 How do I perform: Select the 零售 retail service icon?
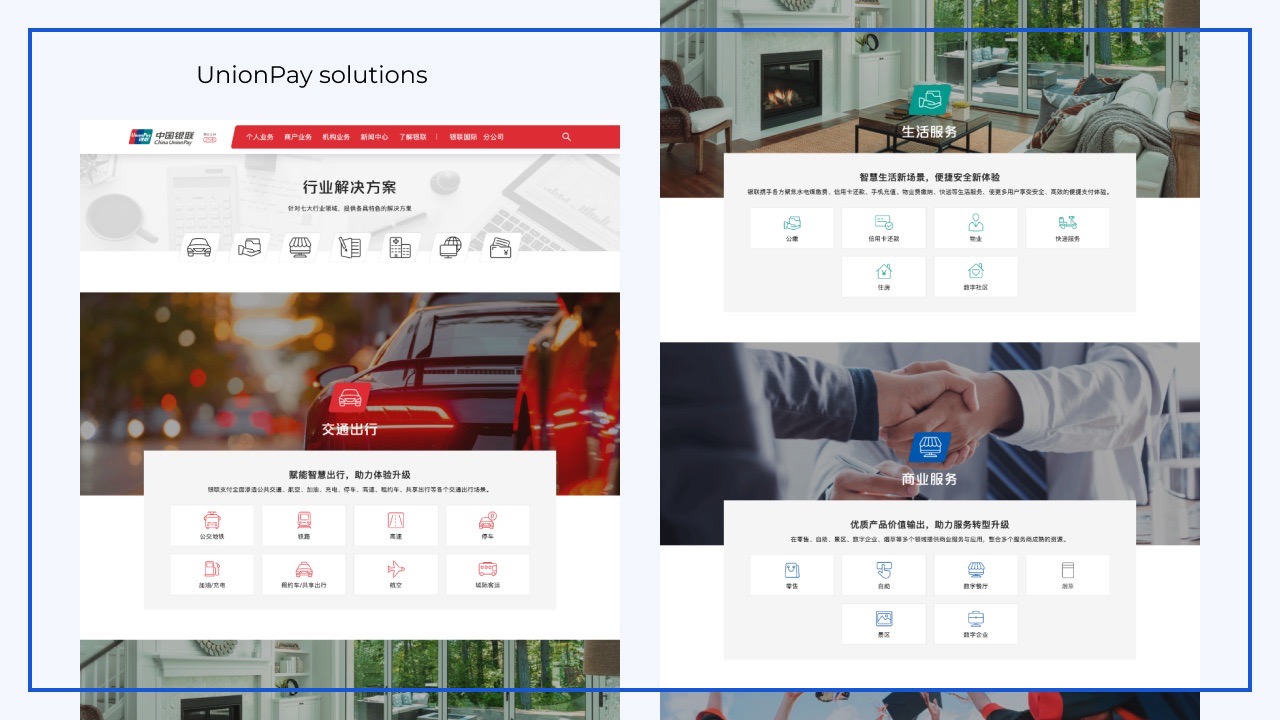click(x=792, y=574)
